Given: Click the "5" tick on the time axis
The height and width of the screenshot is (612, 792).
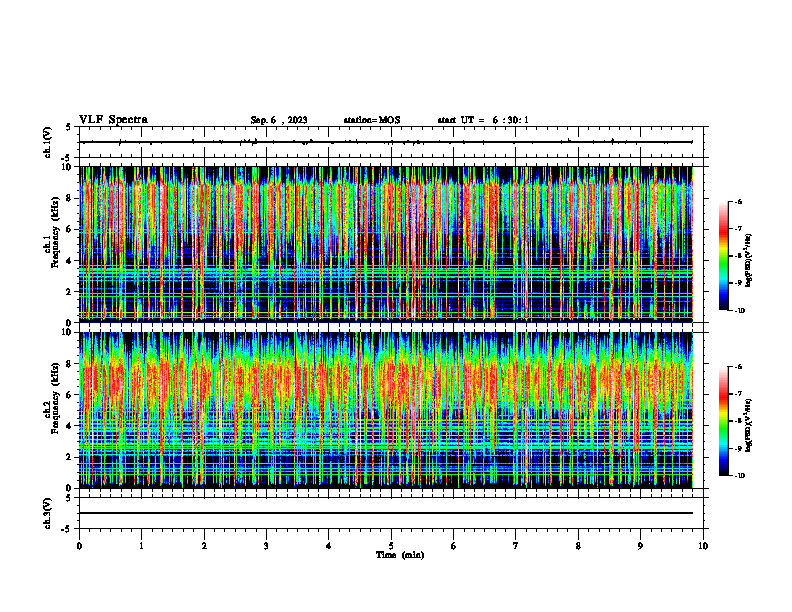Looking at the screenshot, I should [391, 546].
